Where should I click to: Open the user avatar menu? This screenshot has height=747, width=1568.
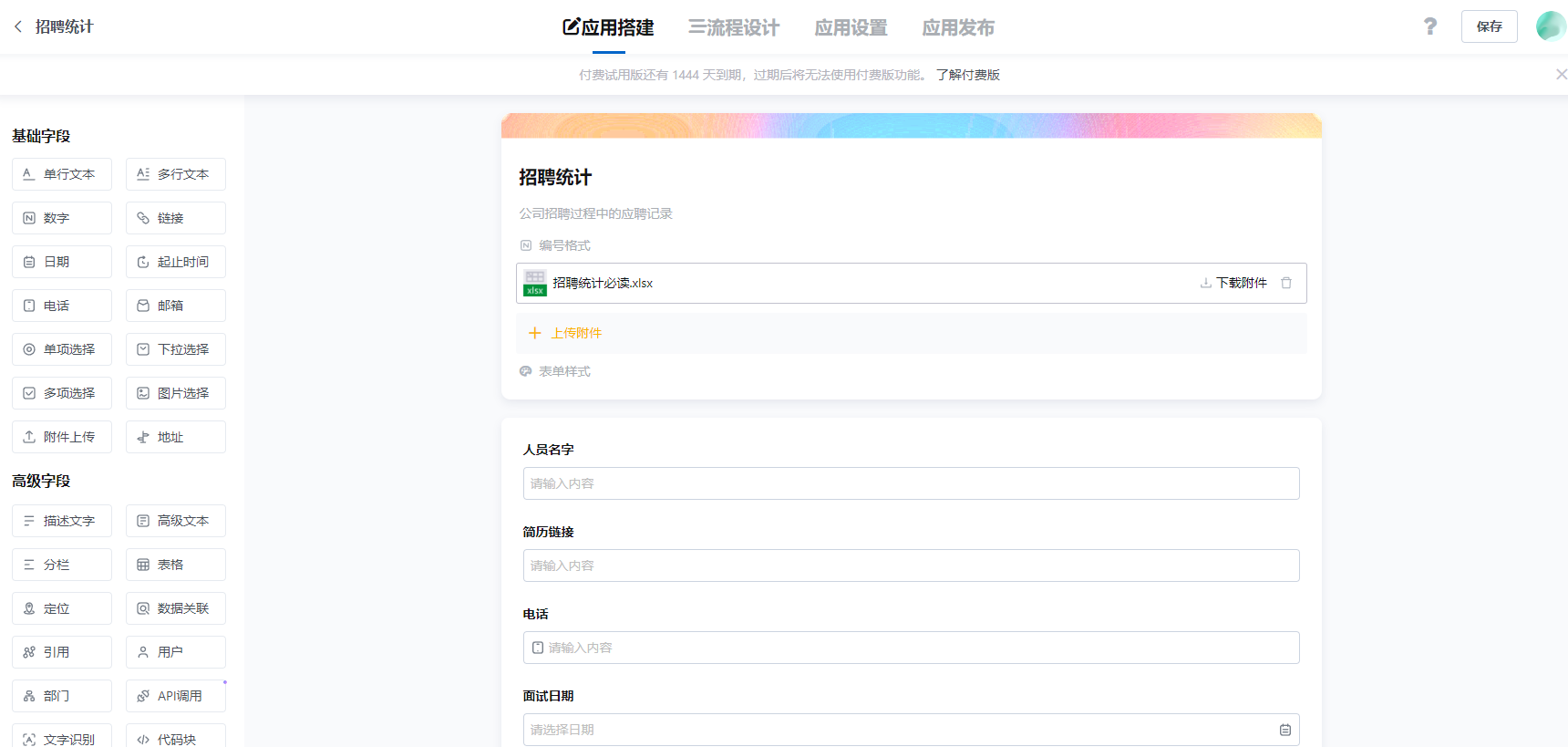(x=1550, y=26)
